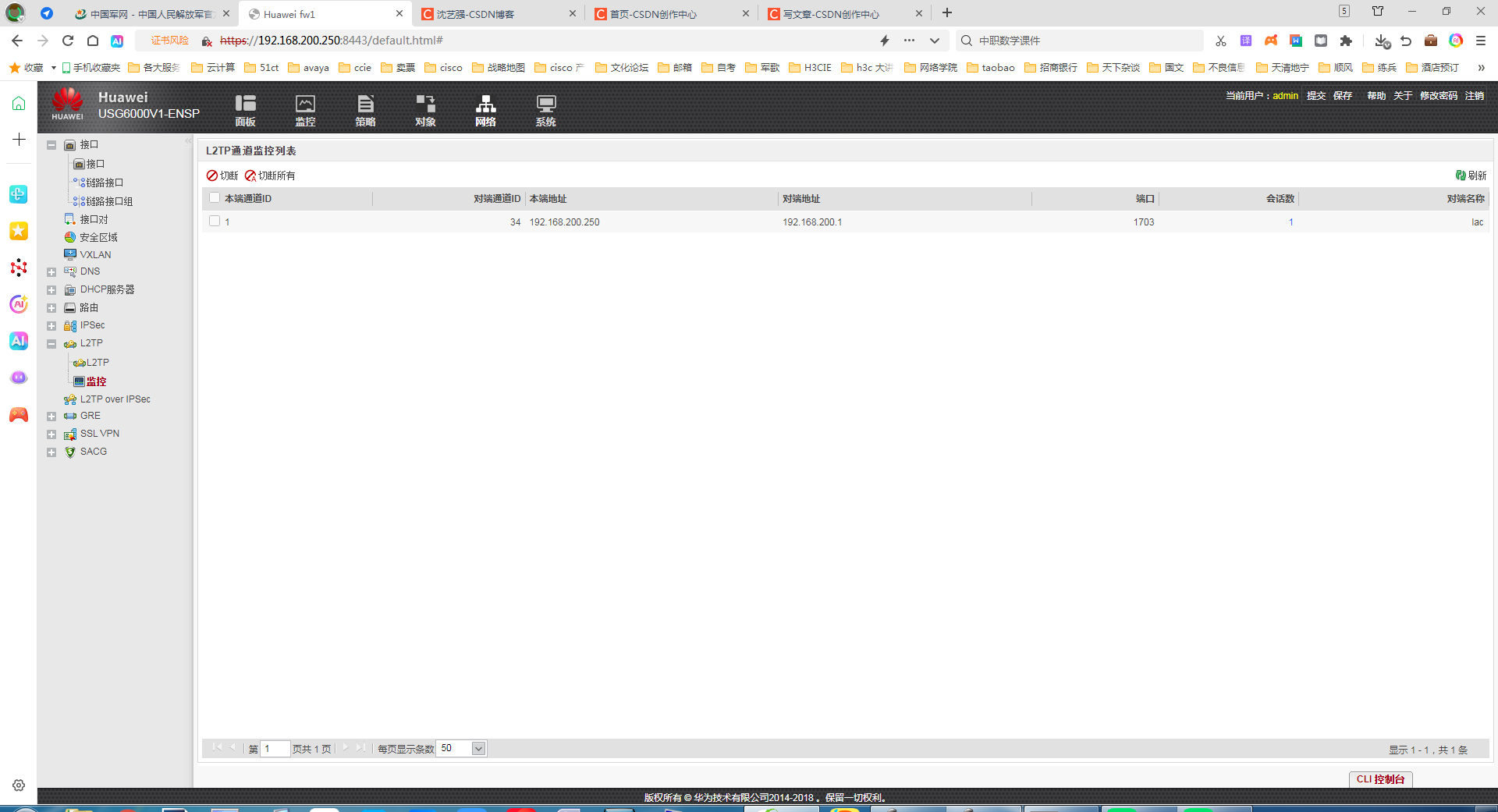Open the extensions puzzle icon

[1346, 41]
